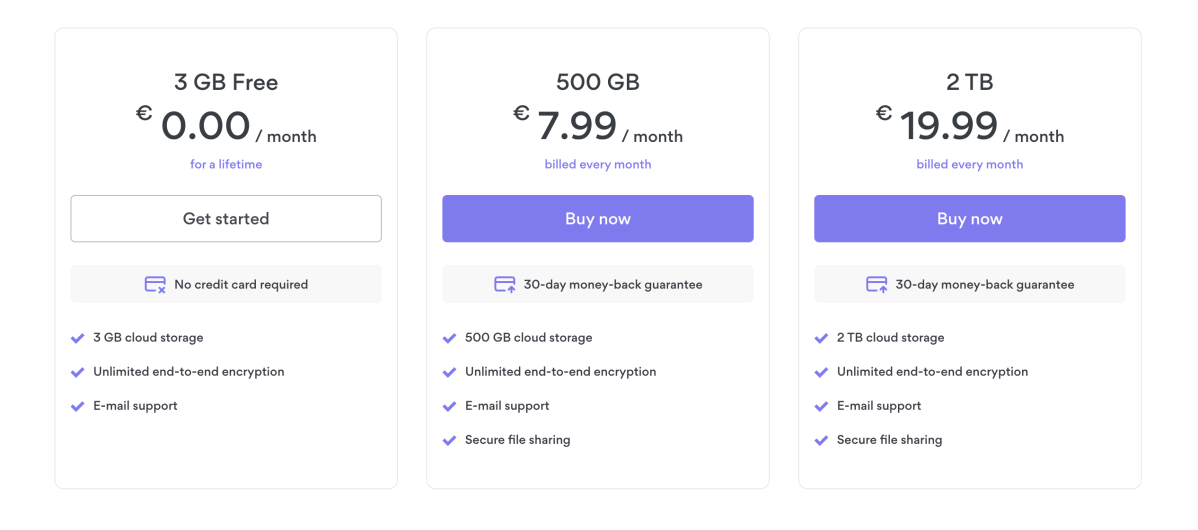Screen dimensions: 1198x530
Task: Click money-back card icon in 2 TB plan
Action: tap(877, 285)
